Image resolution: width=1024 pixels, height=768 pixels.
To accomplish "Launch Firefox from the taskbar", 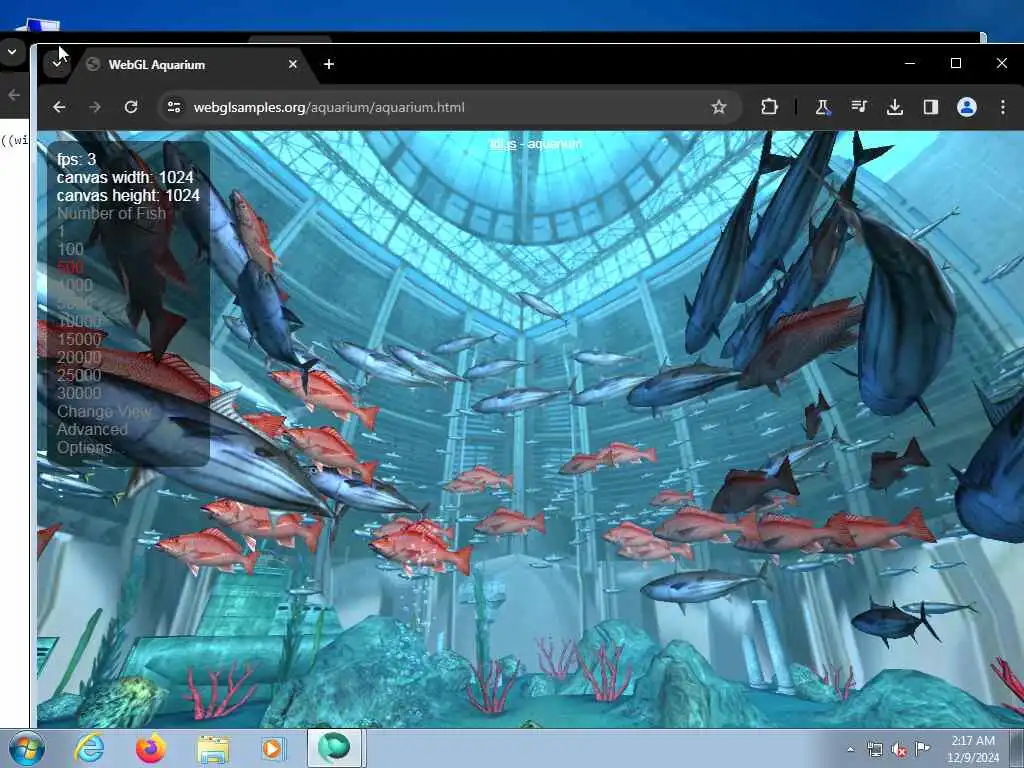I will (151, 748).
